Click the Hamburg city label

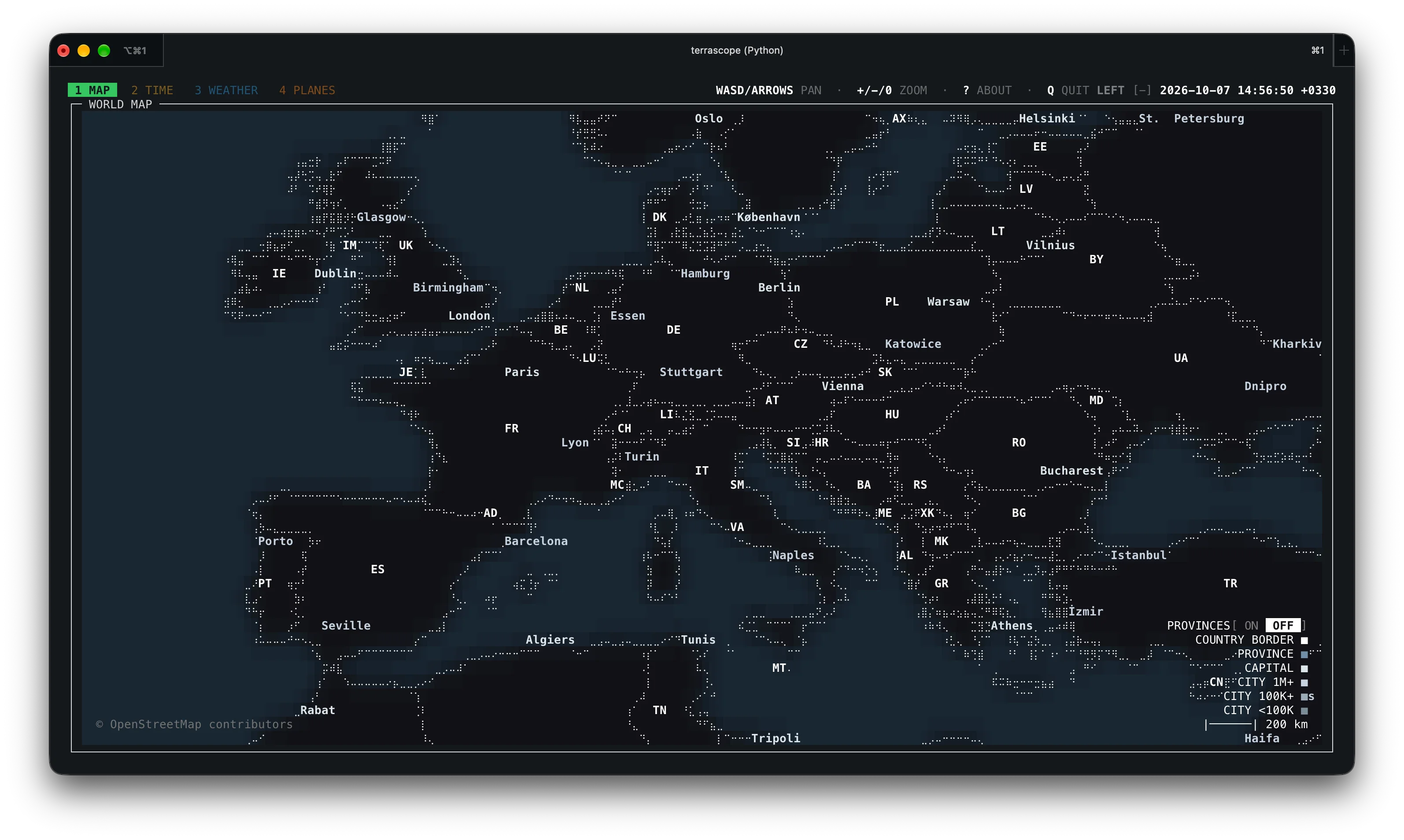pyautogui.click(x=705, y=273)
